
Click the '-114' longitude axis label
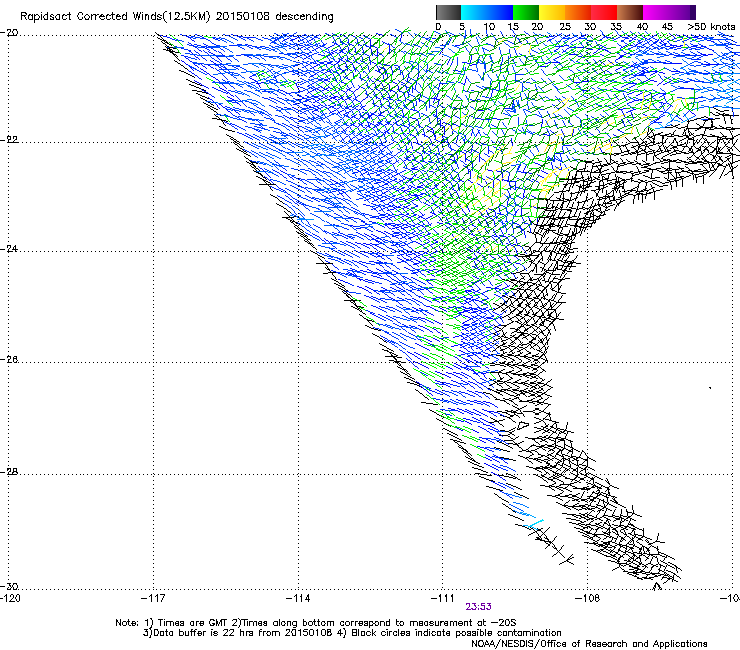click(298, 599)
